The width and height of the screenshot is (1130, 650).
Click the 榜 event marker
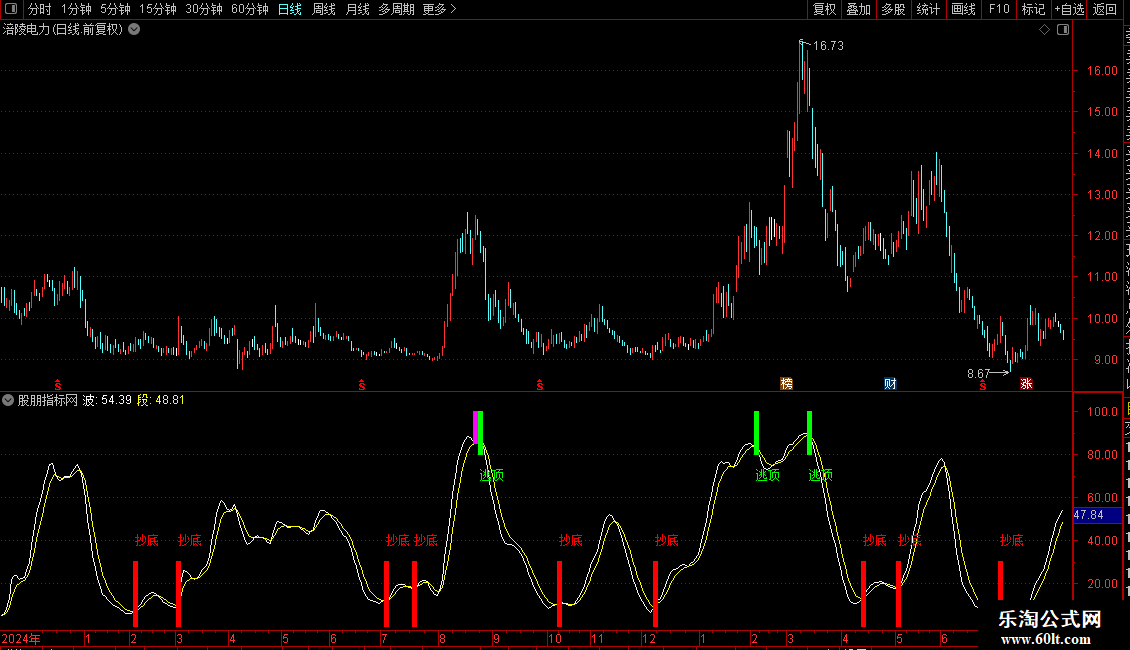click(x=786, y=384)
